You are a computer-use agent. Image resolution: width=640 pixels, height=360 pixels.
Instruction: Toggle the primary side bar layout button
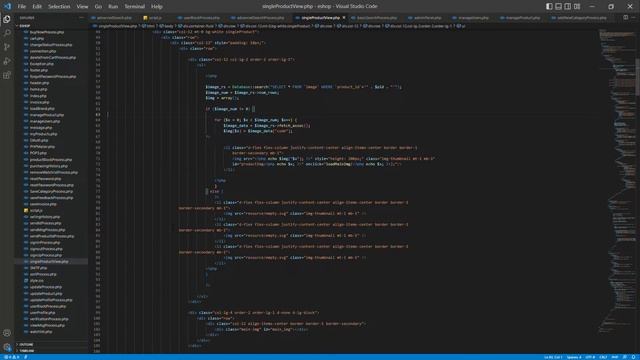tap(549, 6)
